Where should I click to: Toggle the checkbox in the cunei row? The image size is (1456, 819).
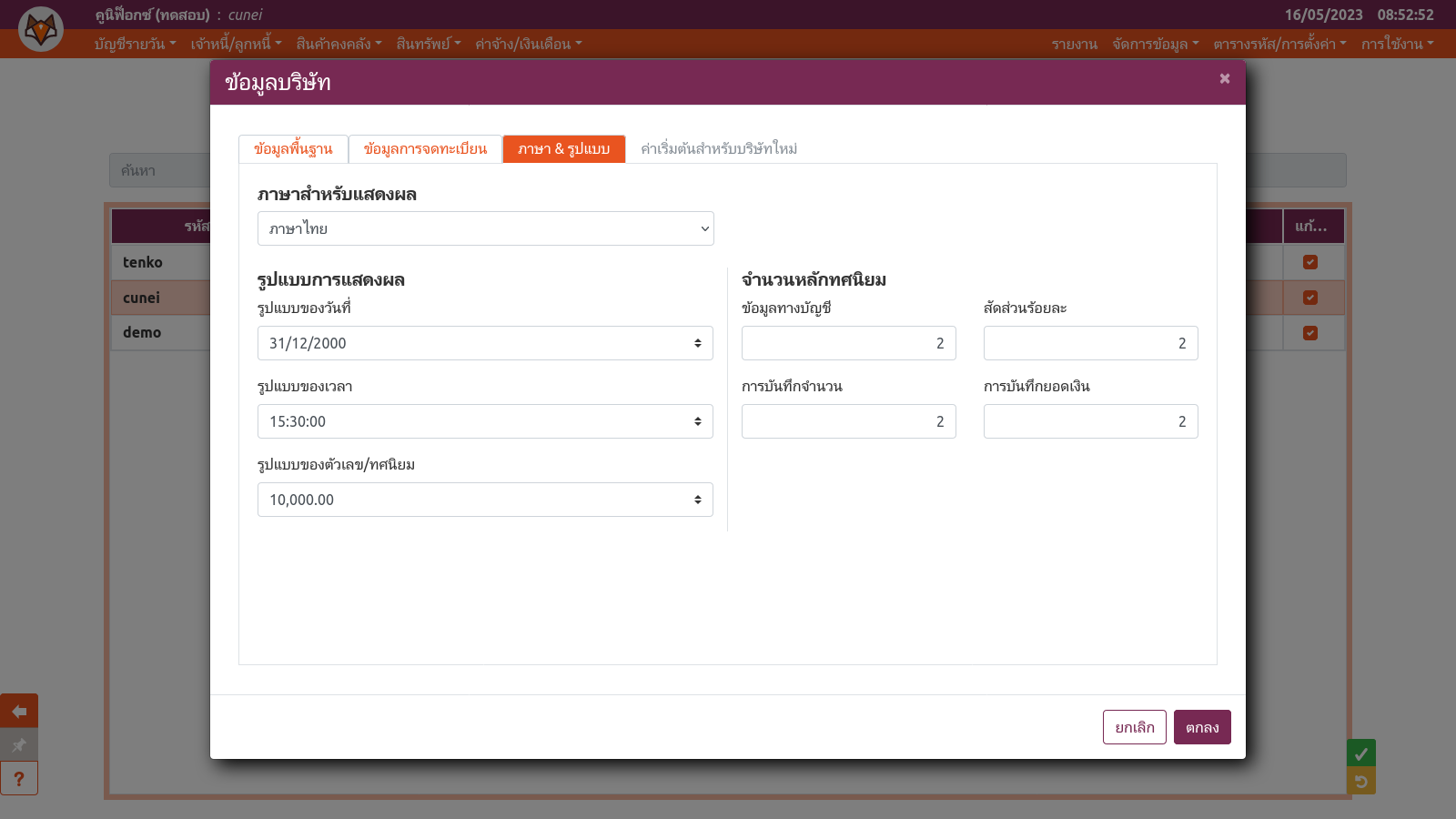(1310, 298)
